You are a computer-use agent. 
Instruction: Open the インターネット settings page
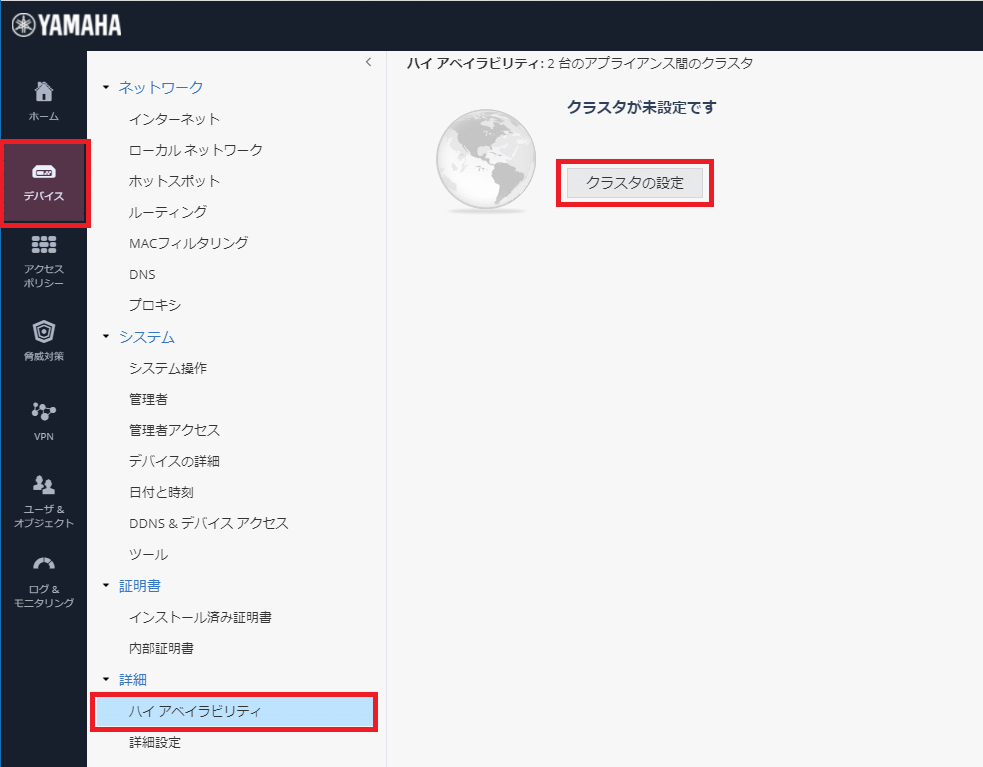click(x=174, y=119)
